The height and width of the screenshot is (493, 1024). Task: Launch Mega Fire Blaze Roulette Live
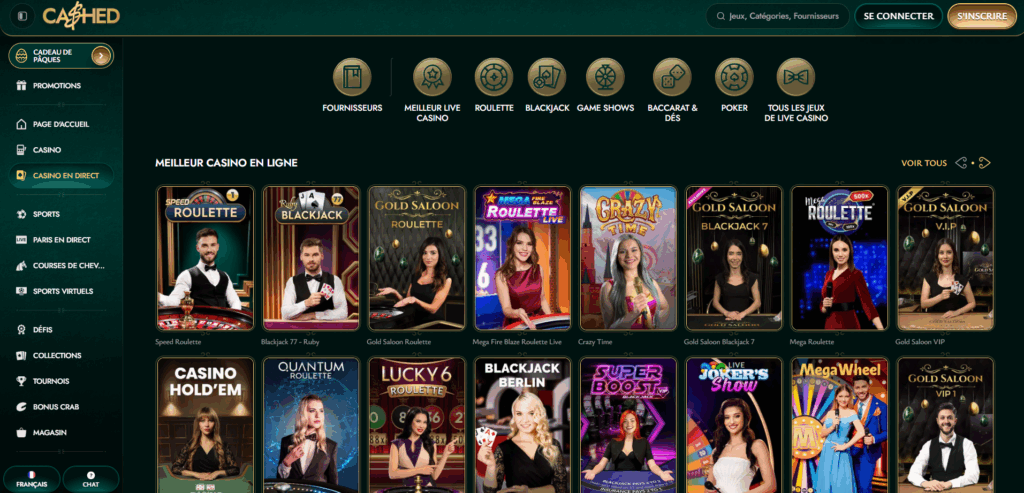click(x=522, y=258)
